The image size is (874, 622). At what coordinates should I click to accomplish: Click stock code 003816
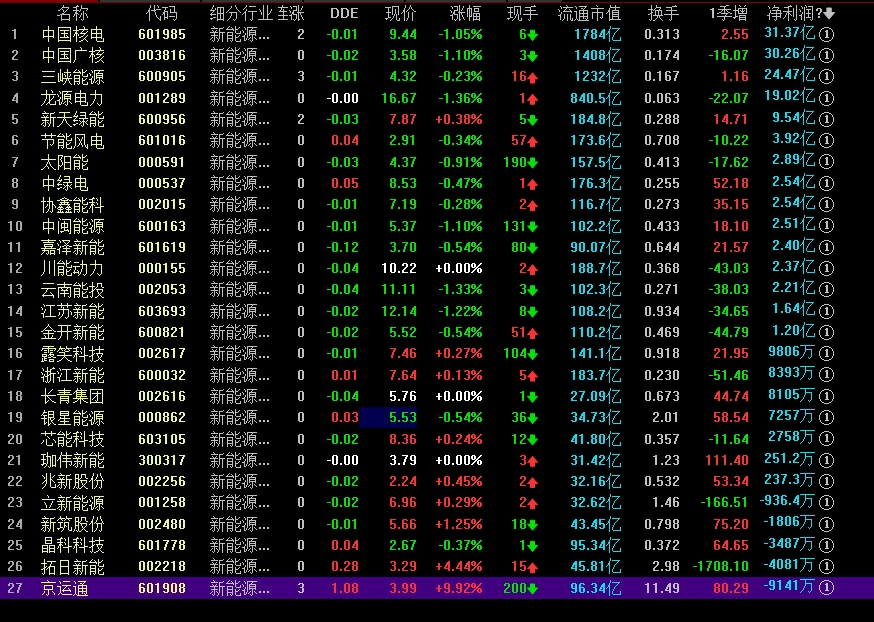162,56
